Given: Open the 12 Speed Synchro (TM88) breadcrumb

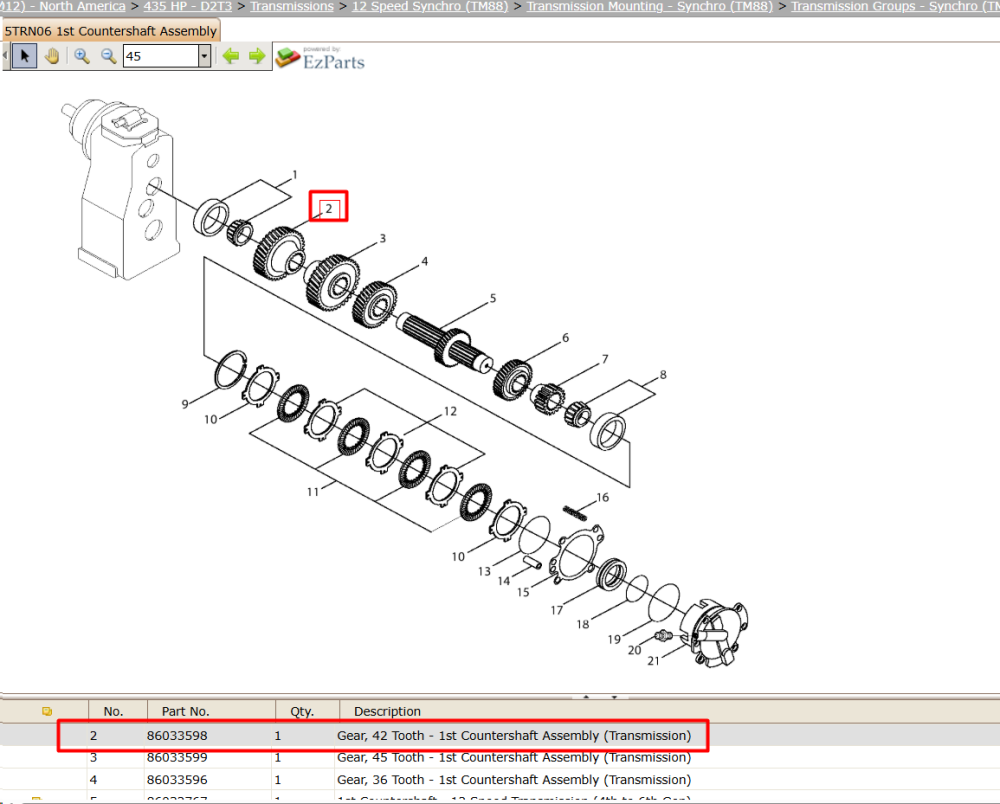Looking at the screenshot, I should coord(430,6).
